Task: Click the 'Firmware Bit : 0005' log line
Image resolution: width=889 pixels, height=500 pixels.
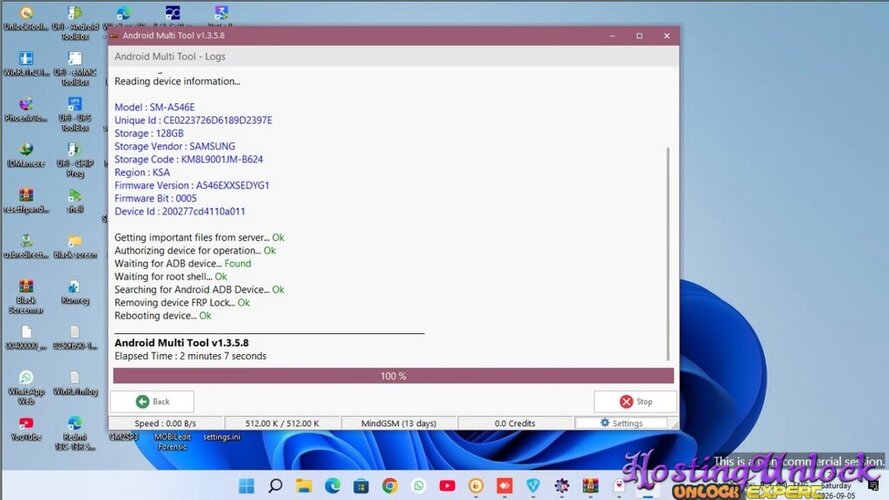Action: tap(155, 198)
